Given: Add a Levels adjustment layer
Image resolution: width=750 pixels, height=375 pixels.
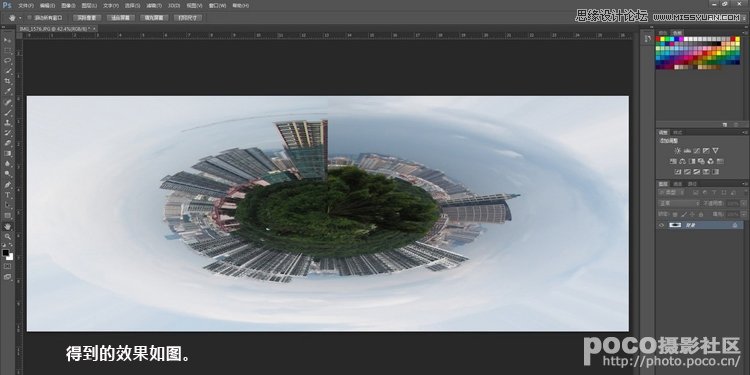Looking at the screenshot, I should pos(687,151).
